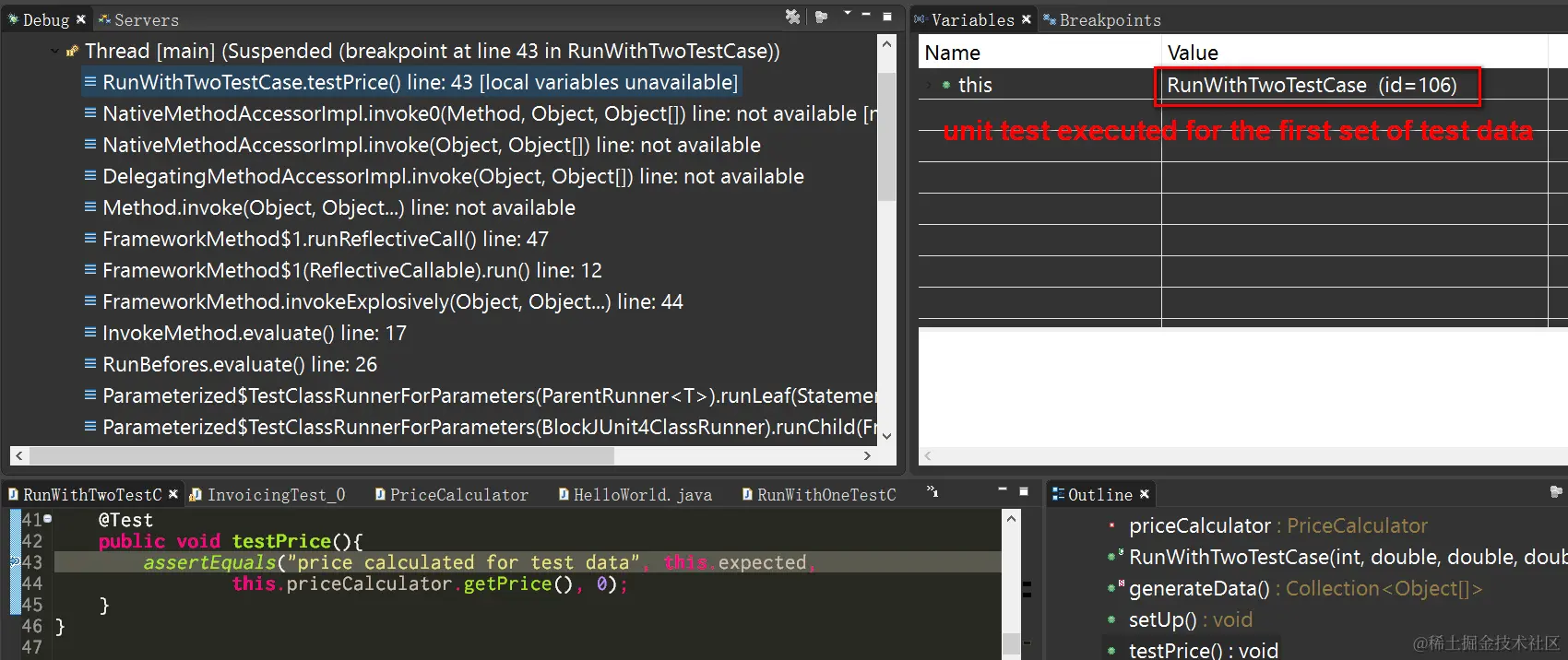Click the thread icon beside Thread [main]

[x=72, y=52]
